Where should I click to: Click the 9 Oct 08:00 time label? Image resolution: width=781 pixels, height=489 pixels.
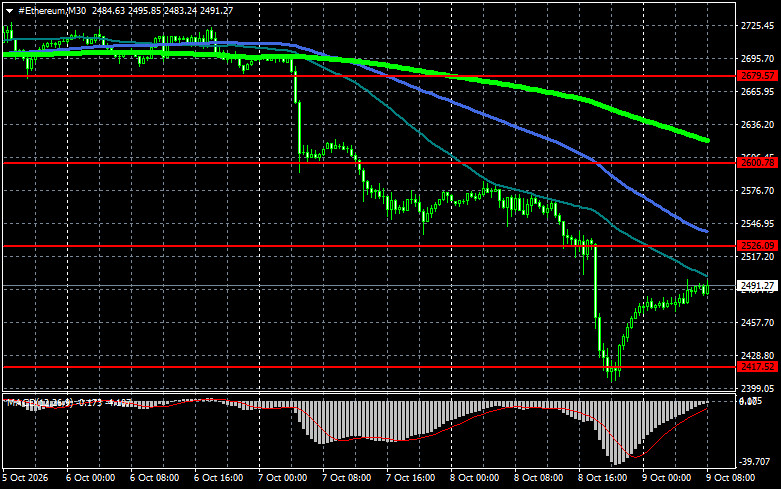(731, 478)
